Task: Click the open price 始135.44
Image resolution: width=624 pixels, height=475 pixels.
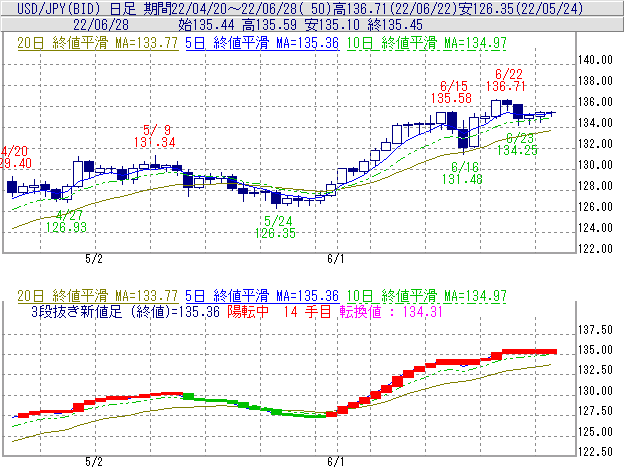Action: click(x=206, y=25)
